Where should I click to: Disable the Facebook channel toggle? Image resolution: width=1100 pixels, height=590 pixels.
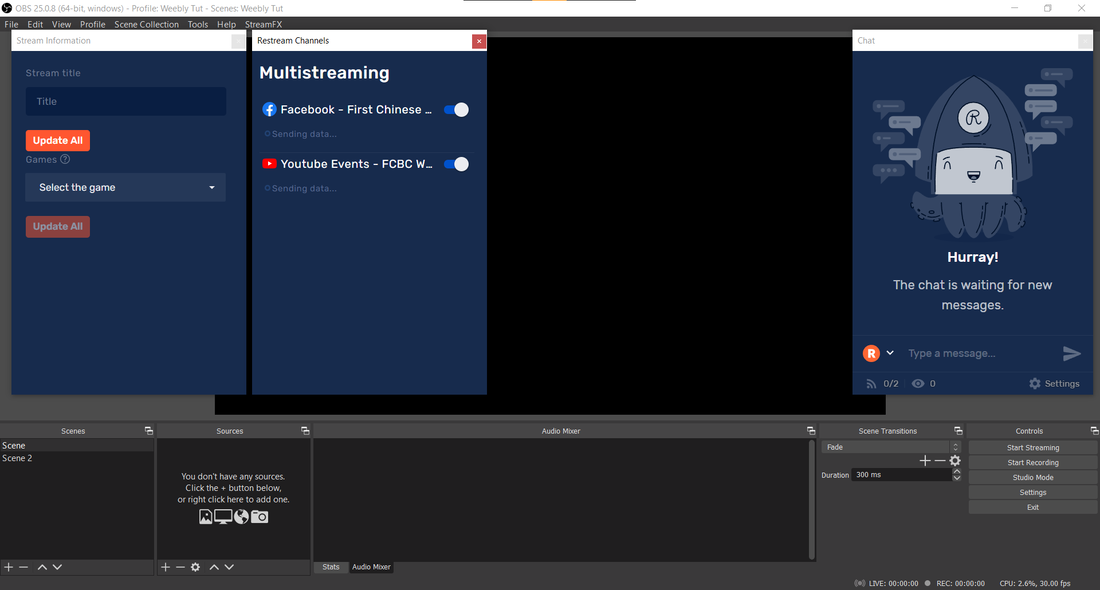(x=456, y=110)
